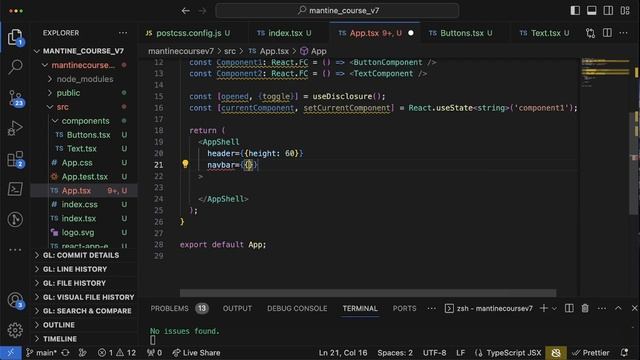Kill terminal with trash icon

585,308
